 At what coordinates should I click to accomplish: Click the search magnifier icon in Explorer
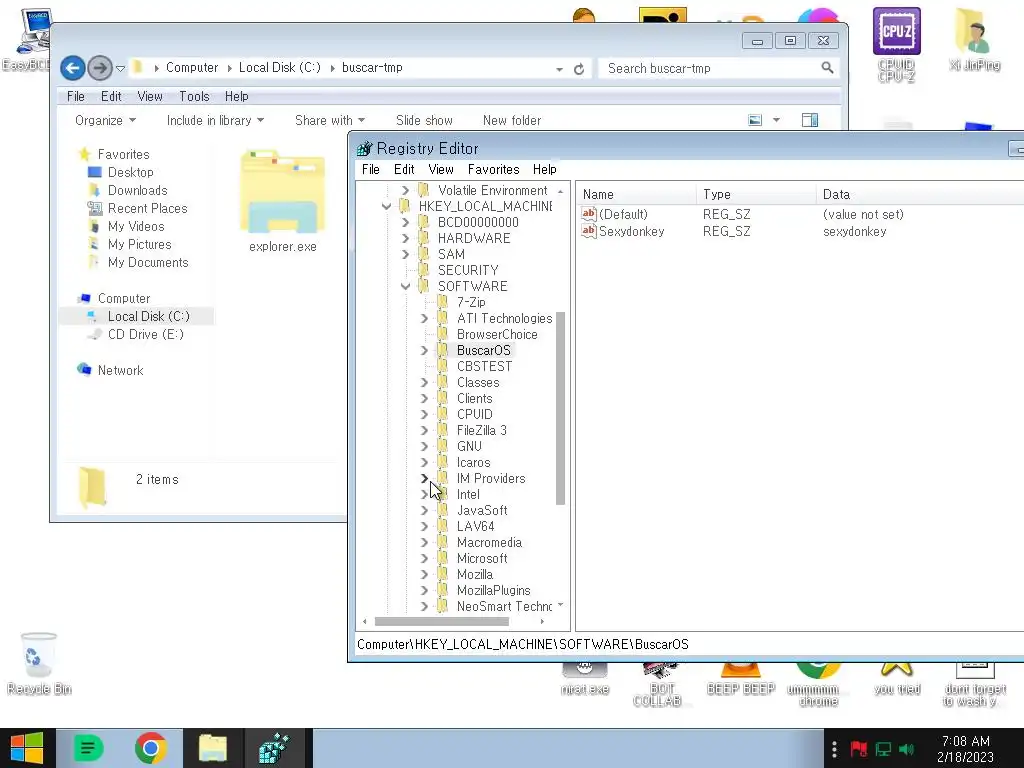[x=827, y=68]
